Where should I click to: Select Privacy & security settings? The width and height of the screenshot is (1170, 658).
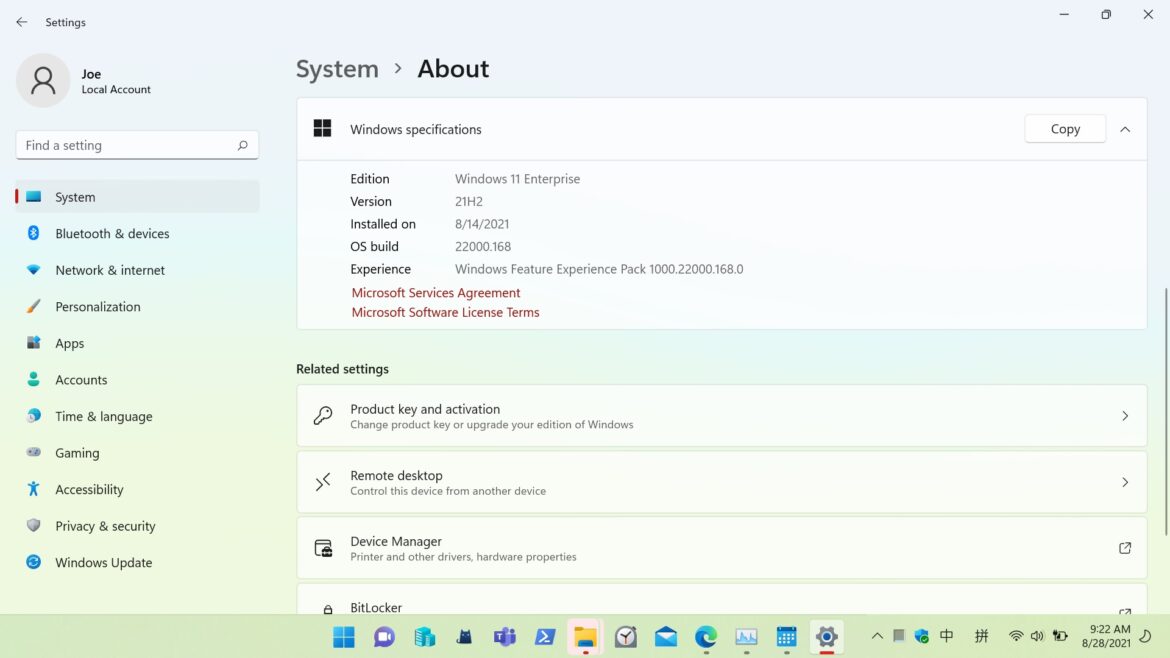[105, 526]
